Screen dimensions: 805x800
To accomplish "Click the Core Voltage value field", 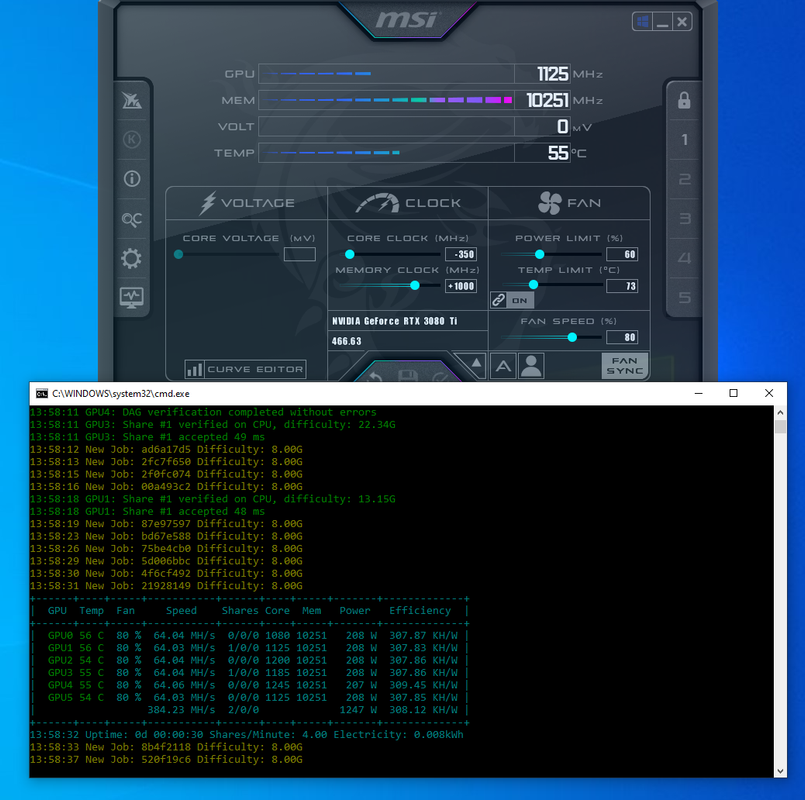I will tap(300, 254).
